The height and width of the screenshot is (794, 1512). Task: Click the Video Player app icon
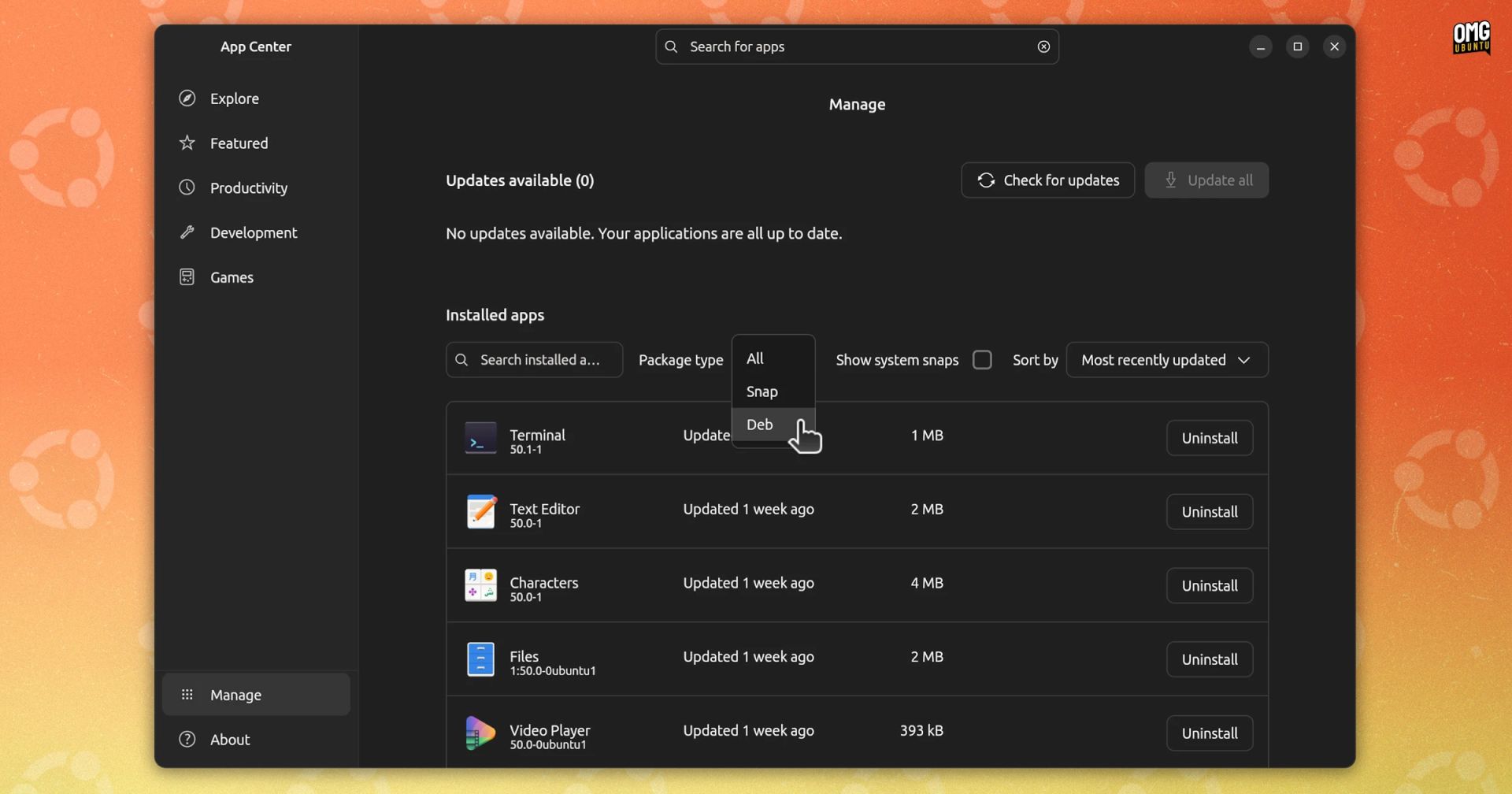coord(480,733)
